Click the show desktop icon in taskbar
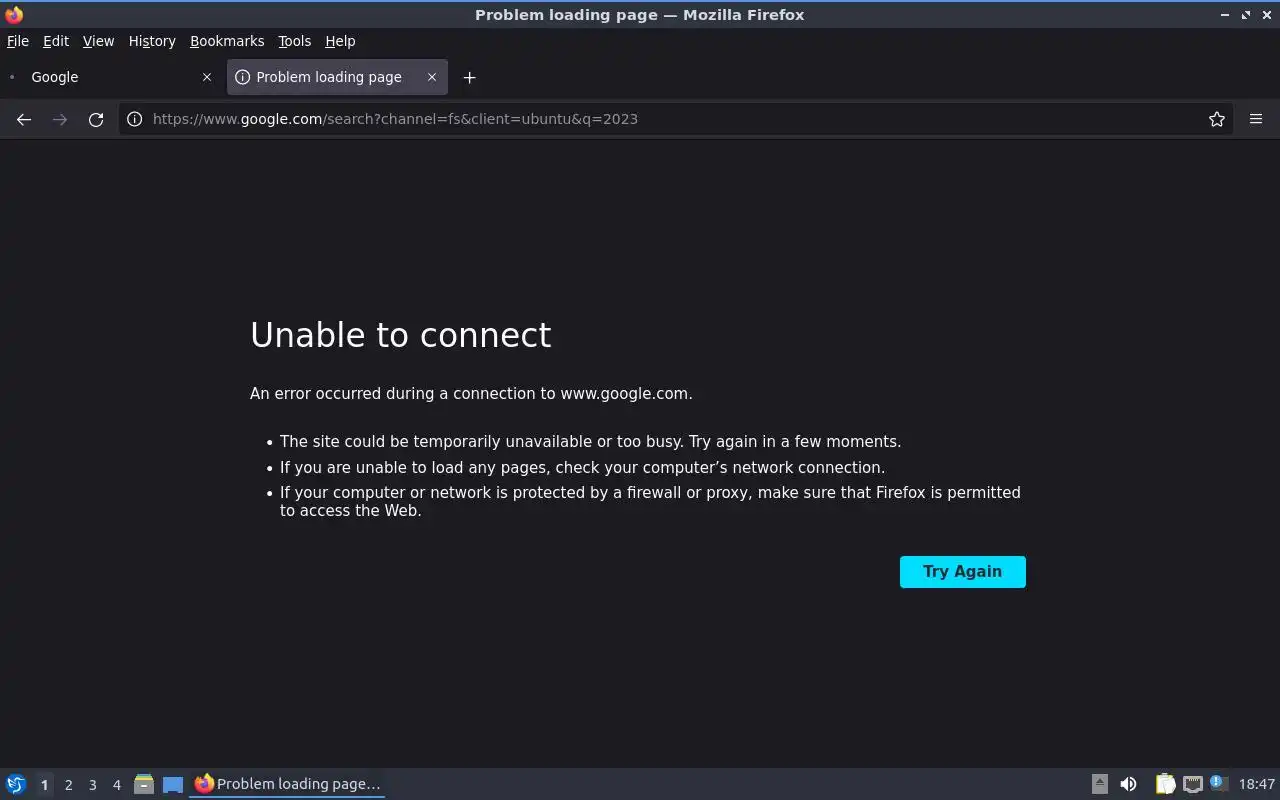 point(173,784)
